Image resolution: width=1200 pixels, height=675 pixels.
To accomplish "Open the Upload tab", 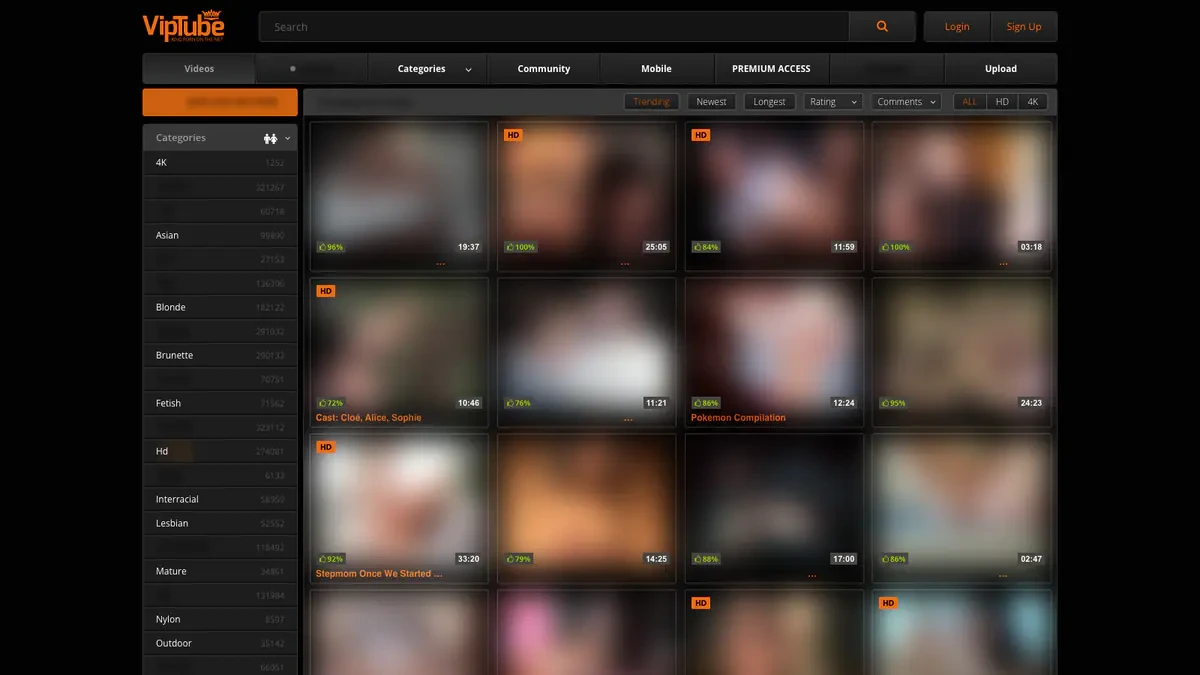I will click(1001, 69).
